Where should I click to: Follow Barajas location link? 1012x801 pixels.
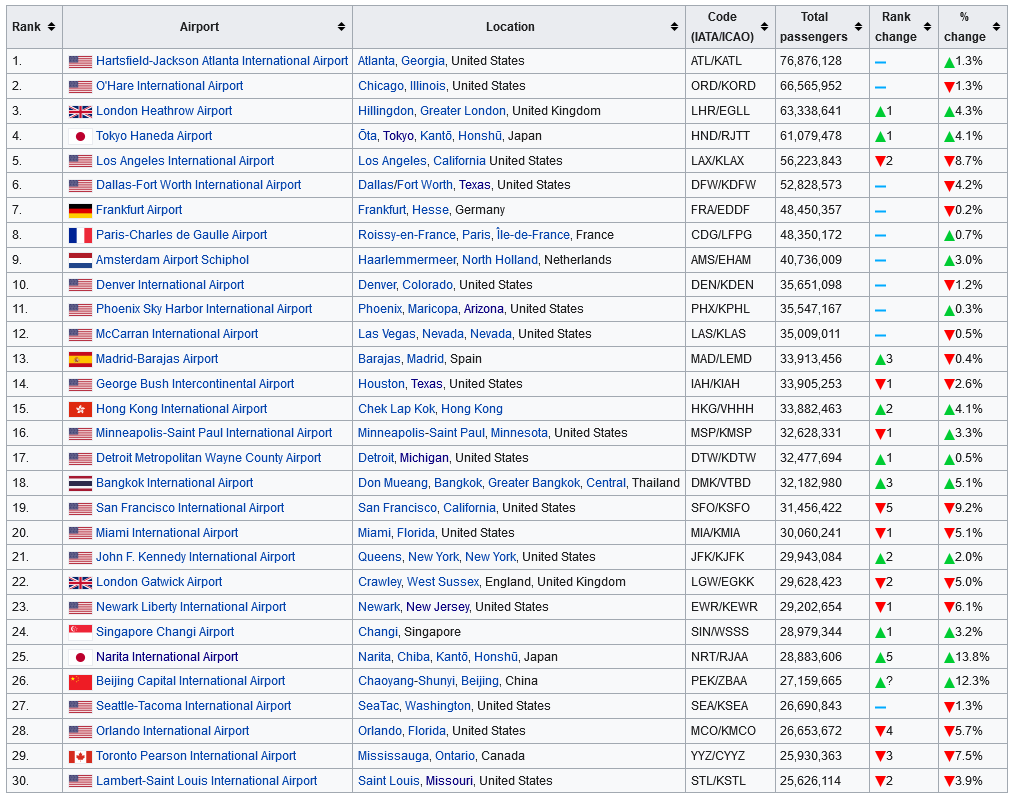click(379, 359)
